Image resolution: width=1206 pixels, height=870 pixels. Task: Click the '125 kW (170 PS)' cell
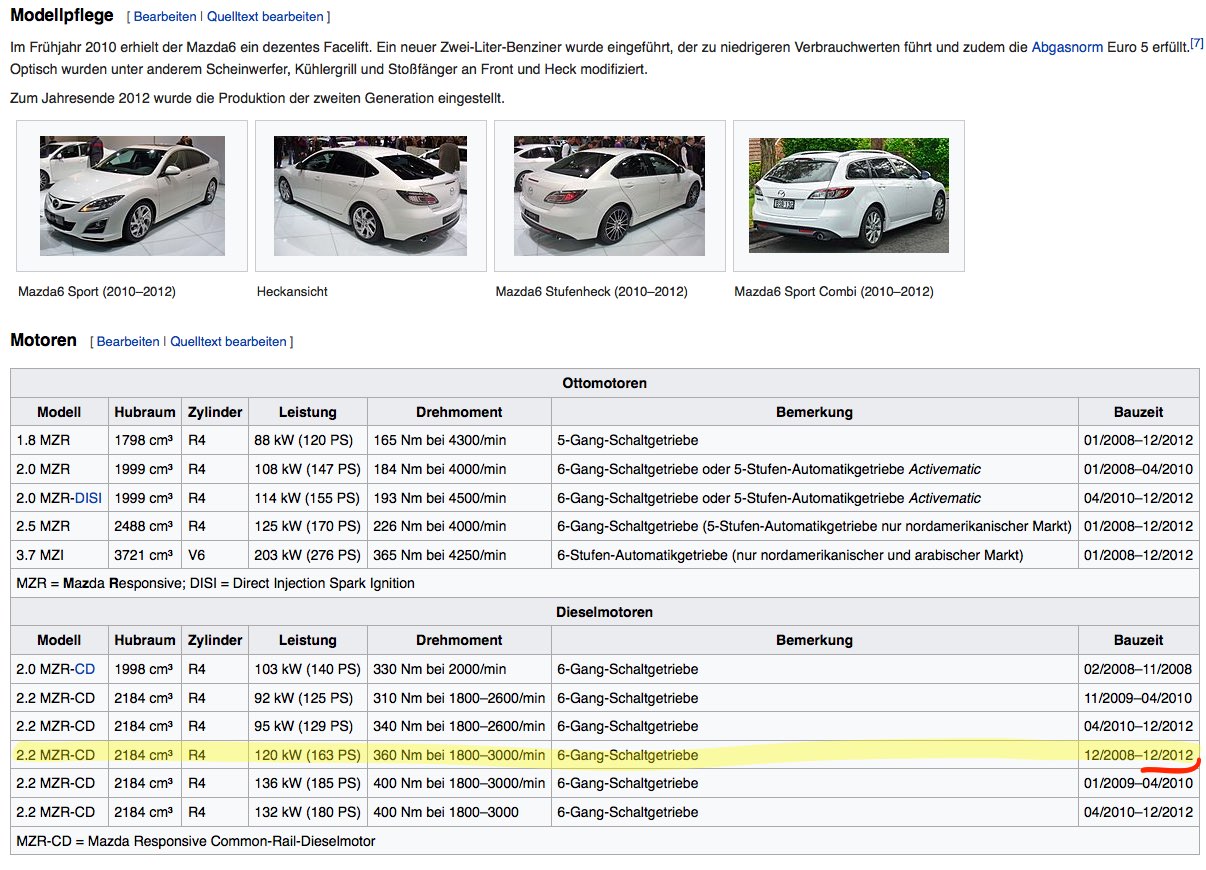pos(308,526)
